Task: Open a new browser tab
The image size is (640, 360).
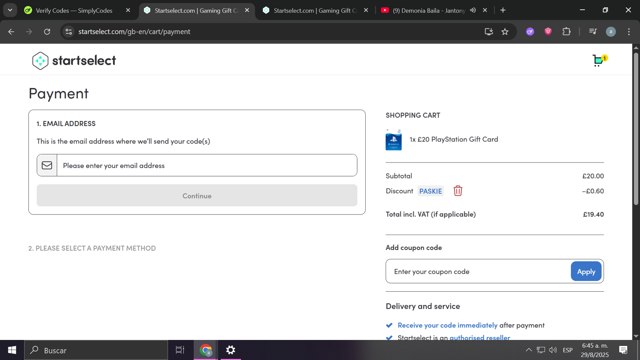Action: click(x=503, y=10)
